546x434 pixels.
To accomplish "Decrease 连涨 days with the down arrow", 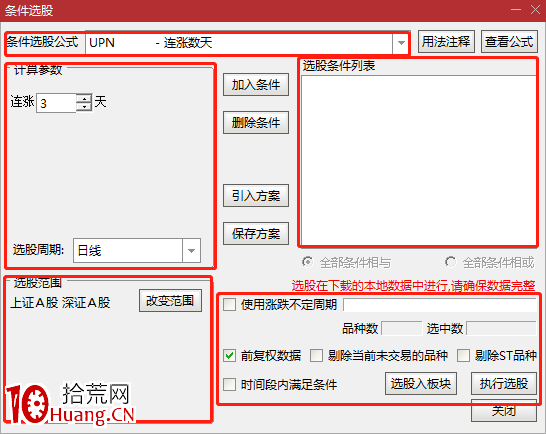I will coord(84,107).
